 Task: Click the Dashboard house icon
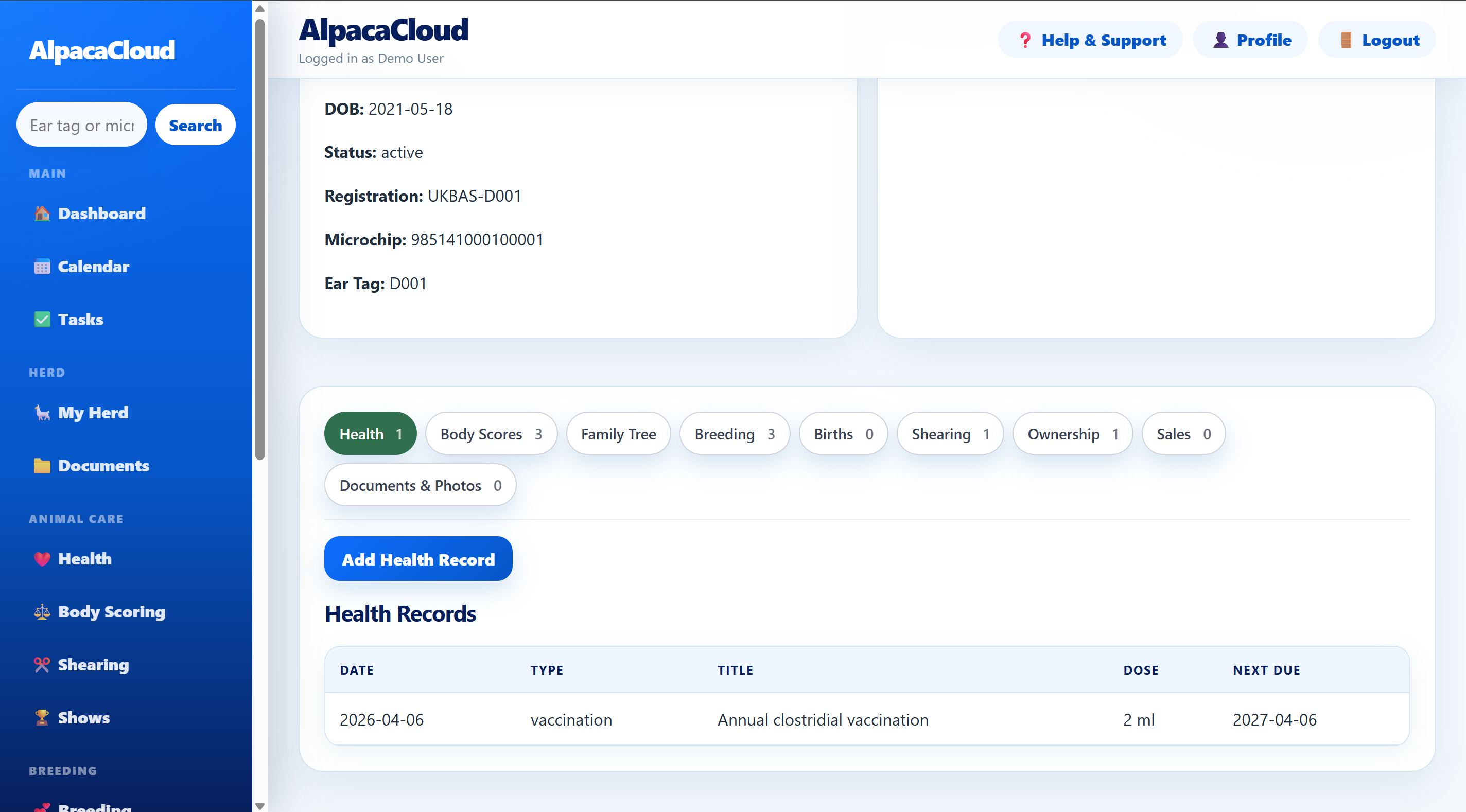pyautogui.click(x=42, y=214)
